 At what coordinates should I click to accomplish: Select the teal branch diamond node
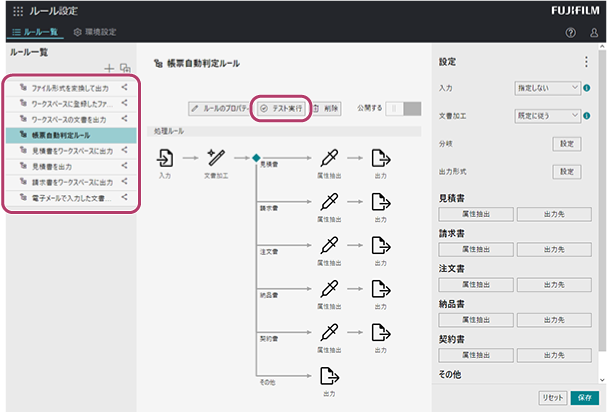tap(256, 158)
